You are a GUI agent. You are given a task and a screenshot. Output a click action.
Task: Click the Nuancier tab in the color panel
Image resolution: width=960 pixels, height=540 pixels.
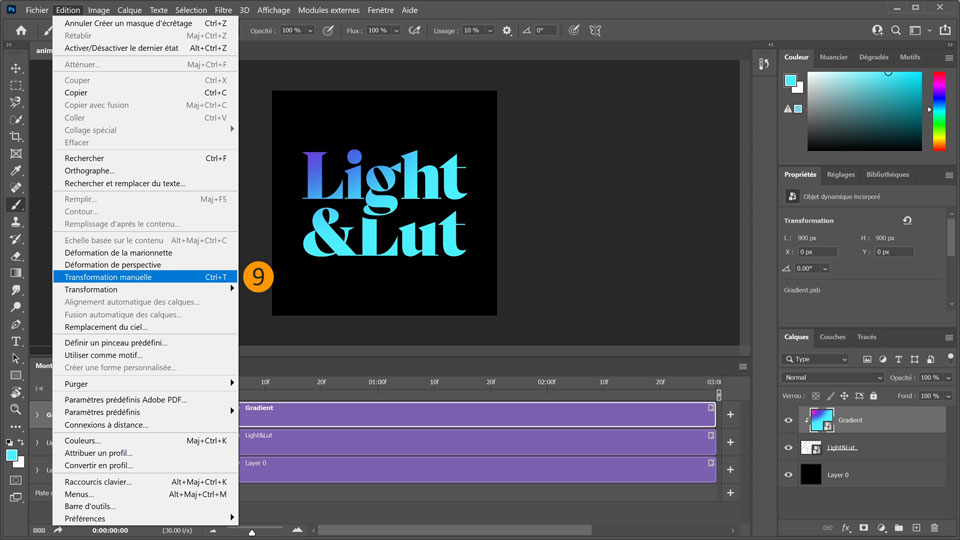tap(833, 57)
